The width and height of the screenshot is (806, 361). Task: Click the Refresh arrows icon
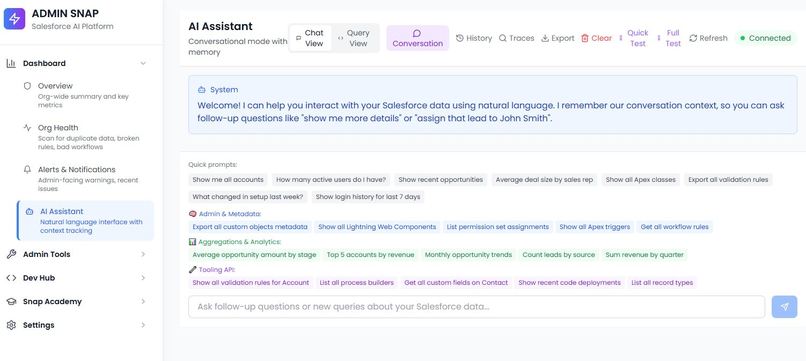pyautogui.click(x=693, y=38)
